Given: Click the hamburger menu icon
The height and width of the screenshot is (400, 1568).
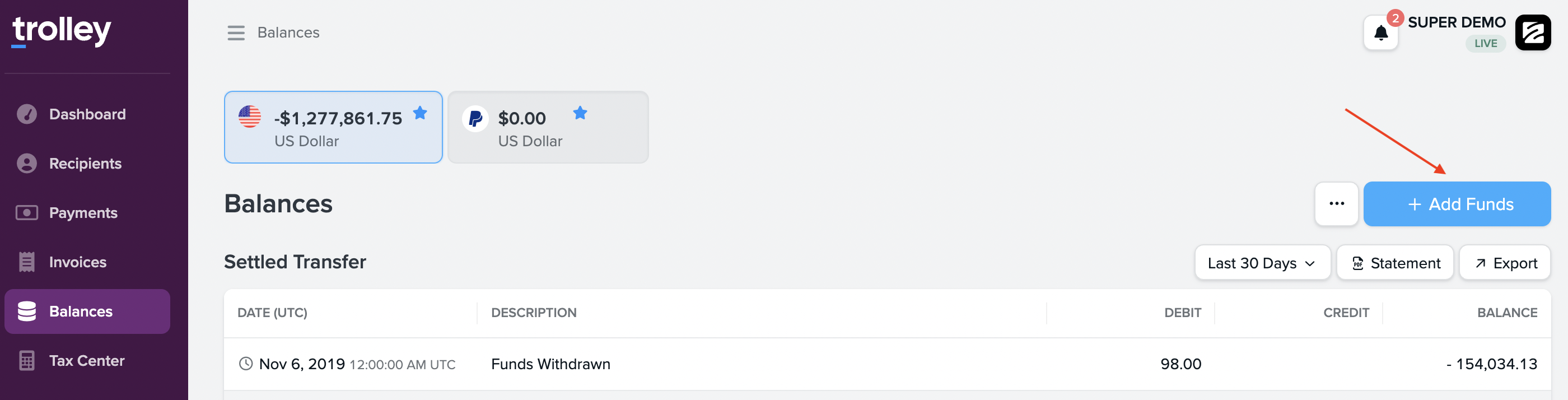Looking at the screenshot, I should (236, 33).
